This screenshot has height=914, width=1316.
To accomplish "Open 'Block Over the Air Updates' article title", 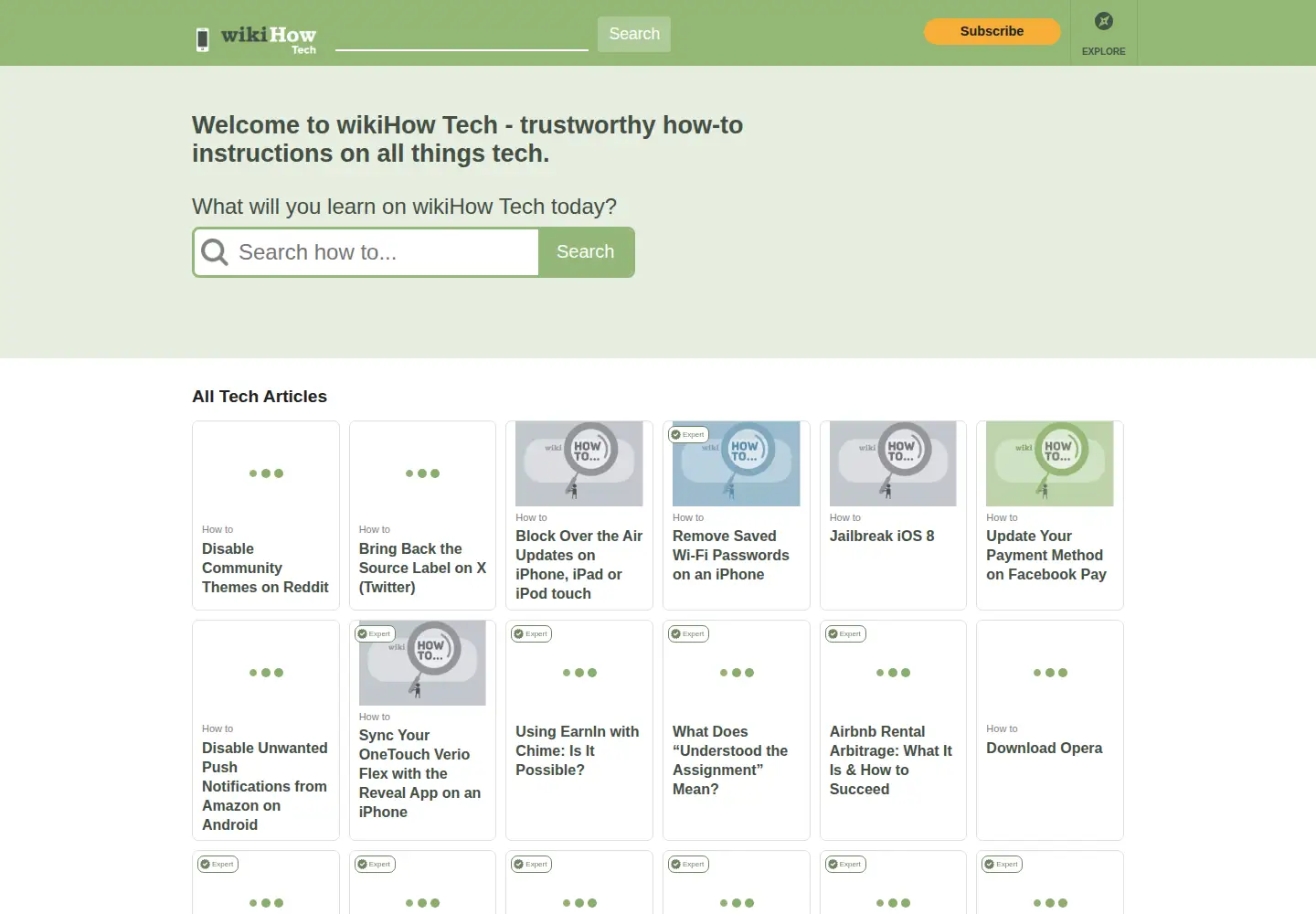I will (579, 565).
